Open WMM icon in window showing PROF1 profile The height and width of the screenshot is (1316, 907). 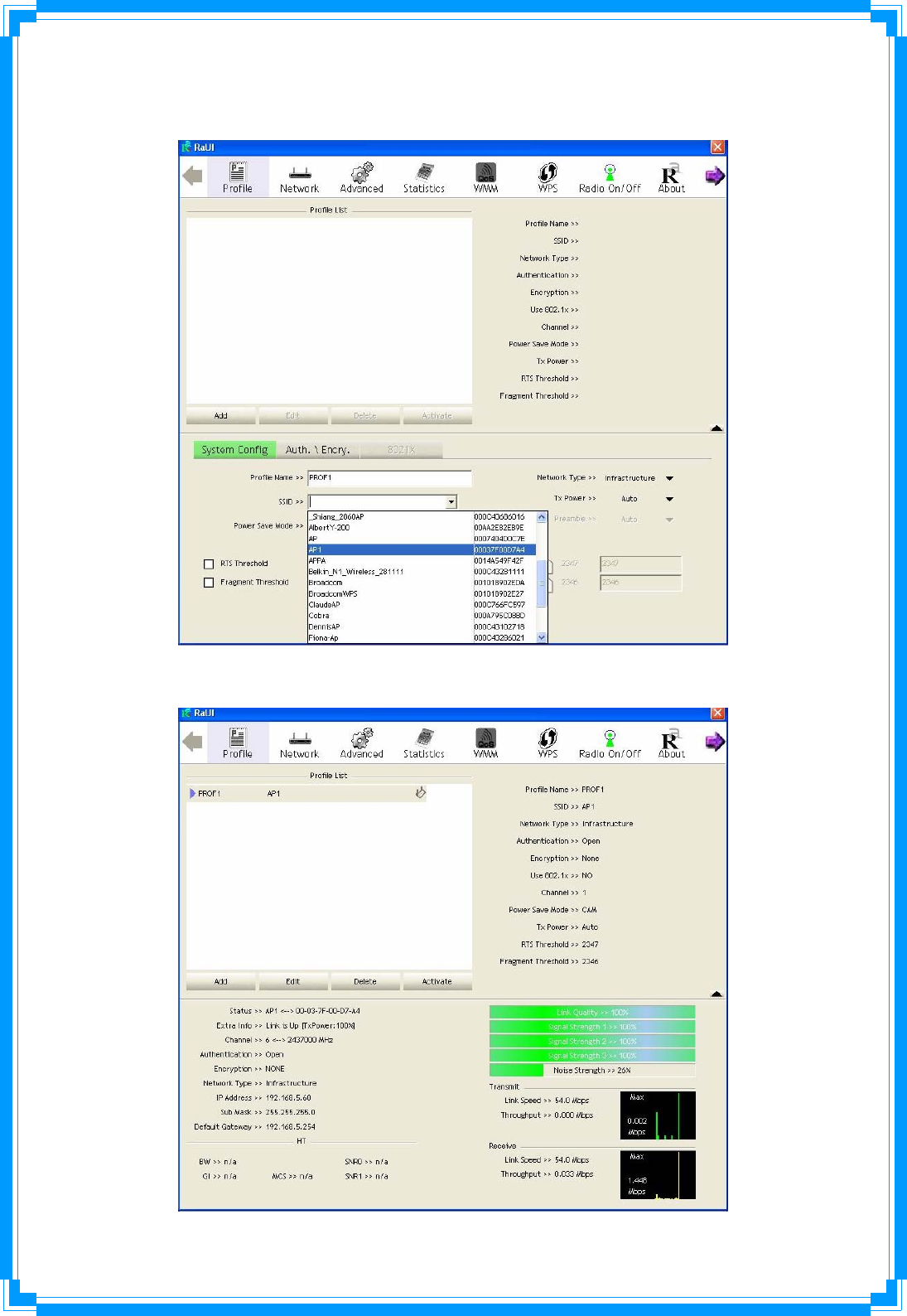(x=485, y=743)
